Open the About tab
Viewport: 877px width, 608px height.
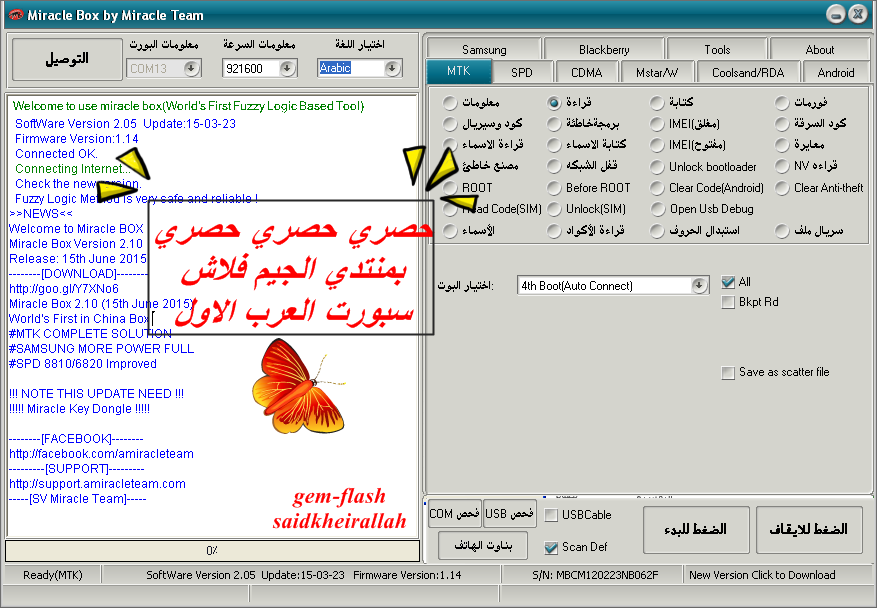point(819,50)
